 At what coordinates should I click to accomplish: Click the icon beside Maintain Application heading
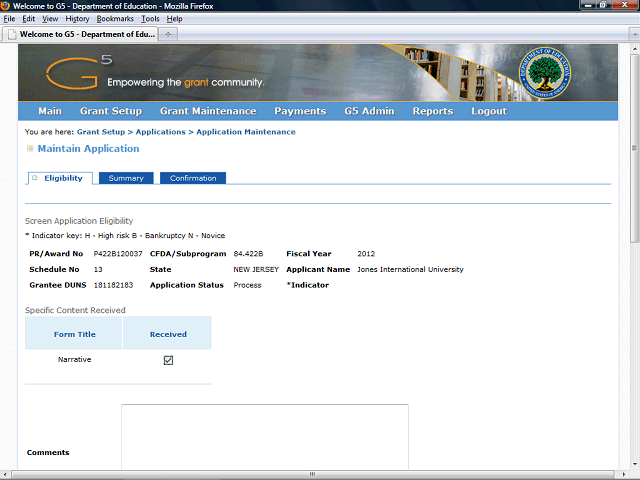pos(30,149)
